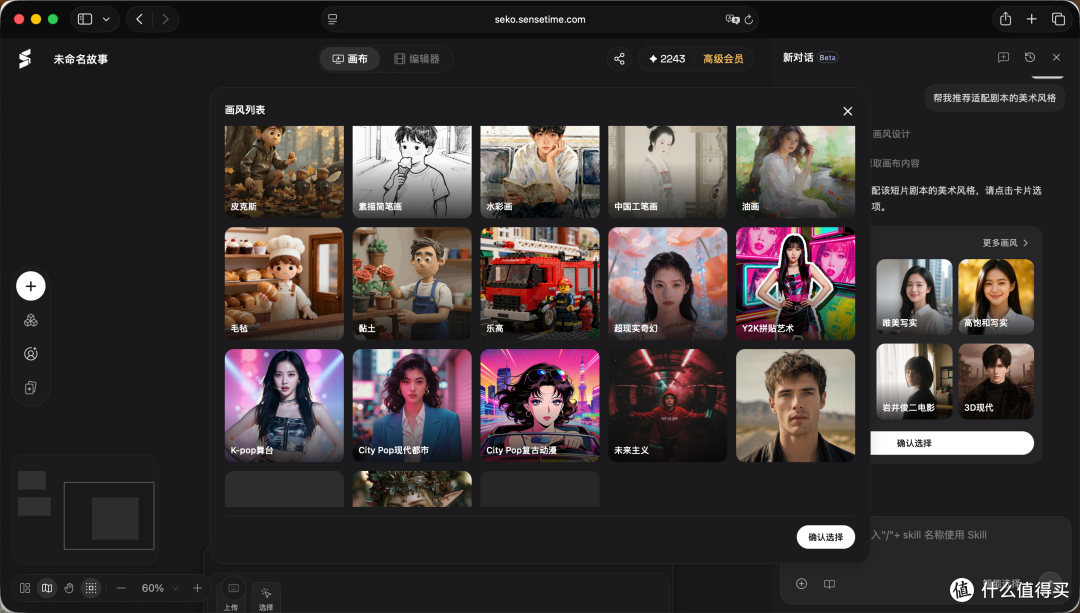Click the round plus add button on left sidebar

tap(31, 286)
